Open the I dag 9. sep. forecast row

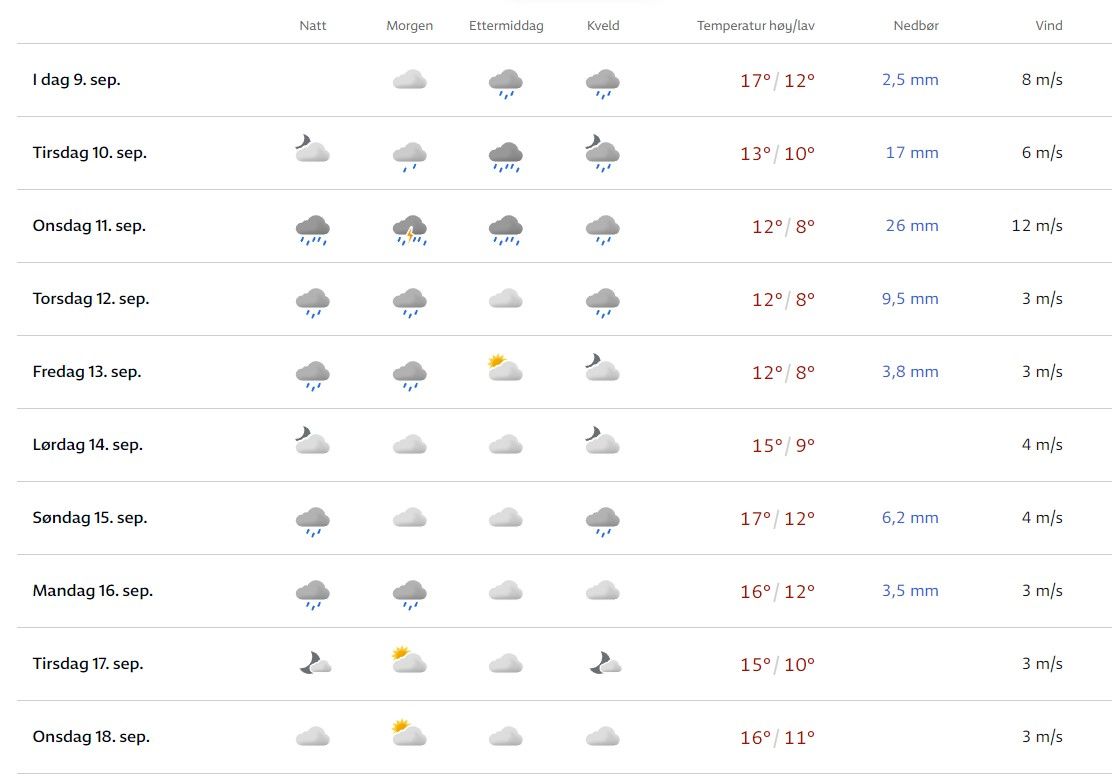click(x=76, y=80)
